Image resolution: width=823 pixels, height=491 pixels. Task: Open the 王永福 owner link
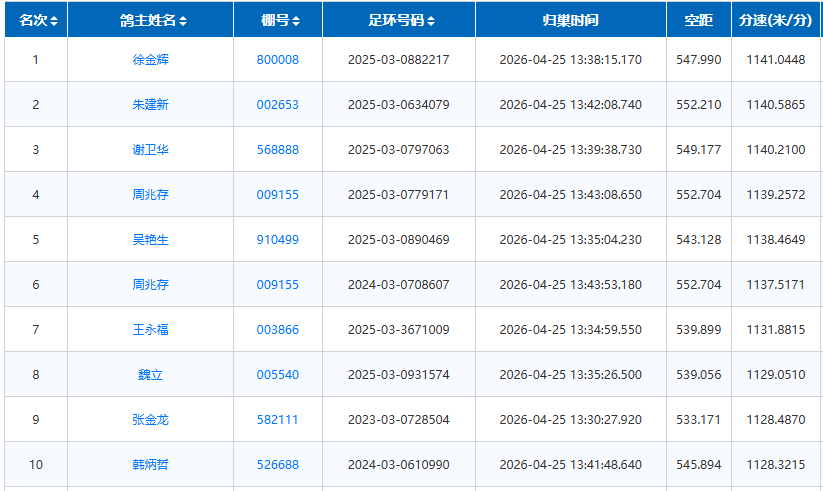(151, 330)
